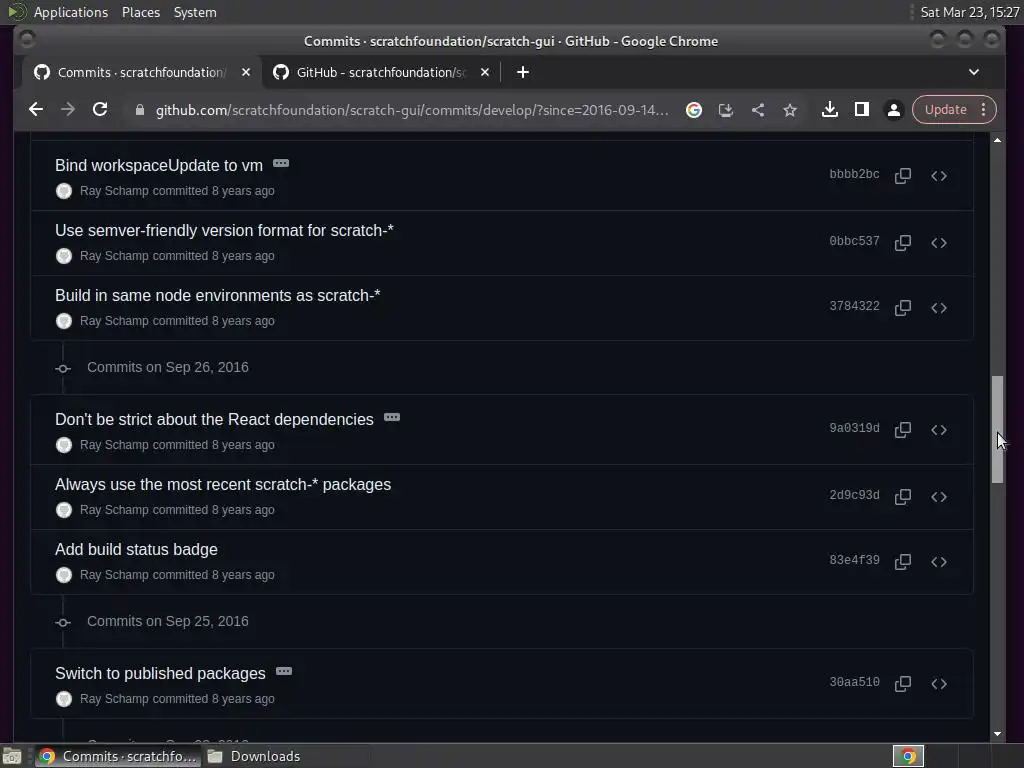Screen dimensions: 1024x768
Task: Select Commits Chrome window in taskbar
Action: pyautogui.click(x=118, y=756)
